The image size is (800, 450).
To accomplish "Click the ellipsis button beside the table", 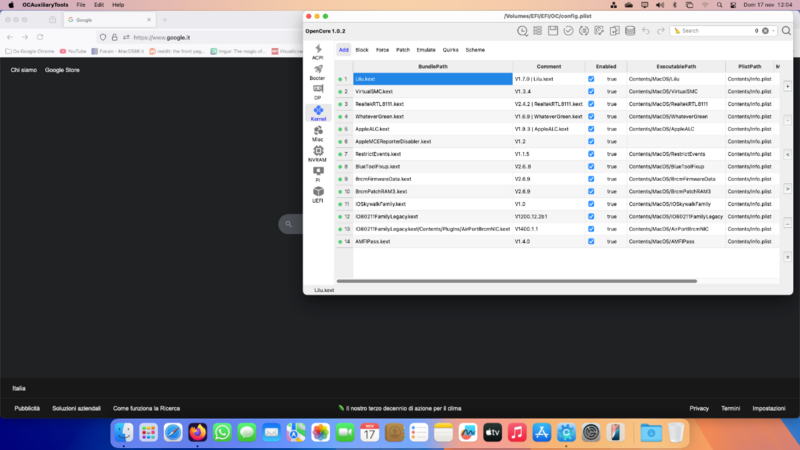I will tap(787, 223).
